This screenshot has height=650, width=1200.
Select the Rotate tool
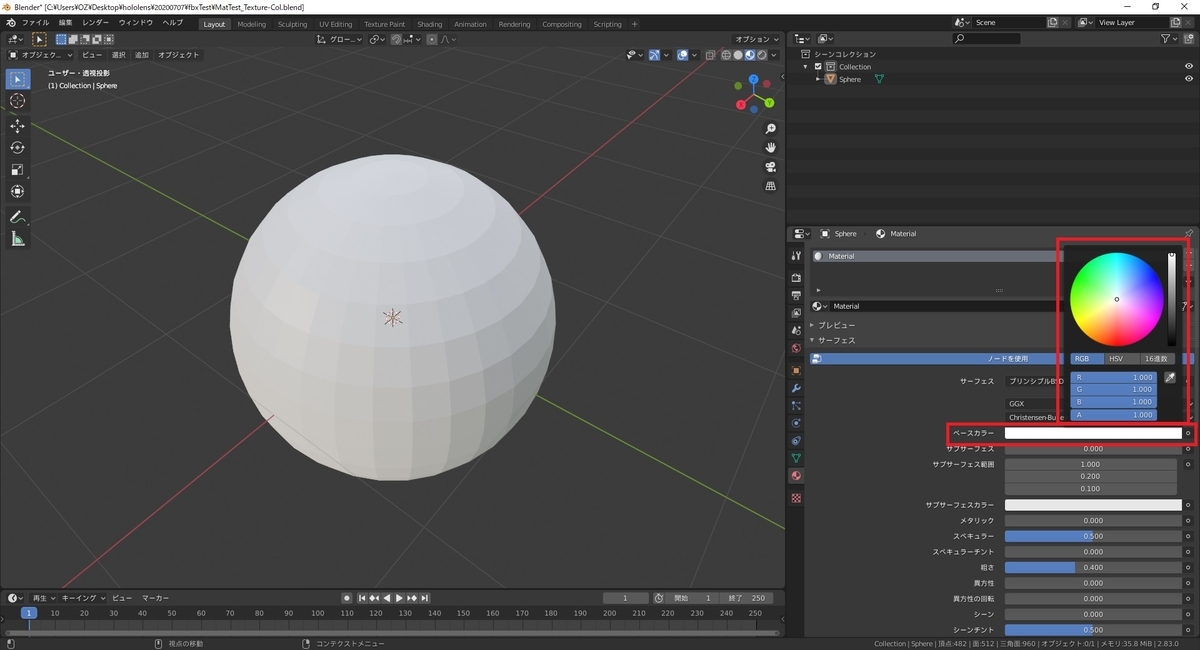[x=17, y=148]
